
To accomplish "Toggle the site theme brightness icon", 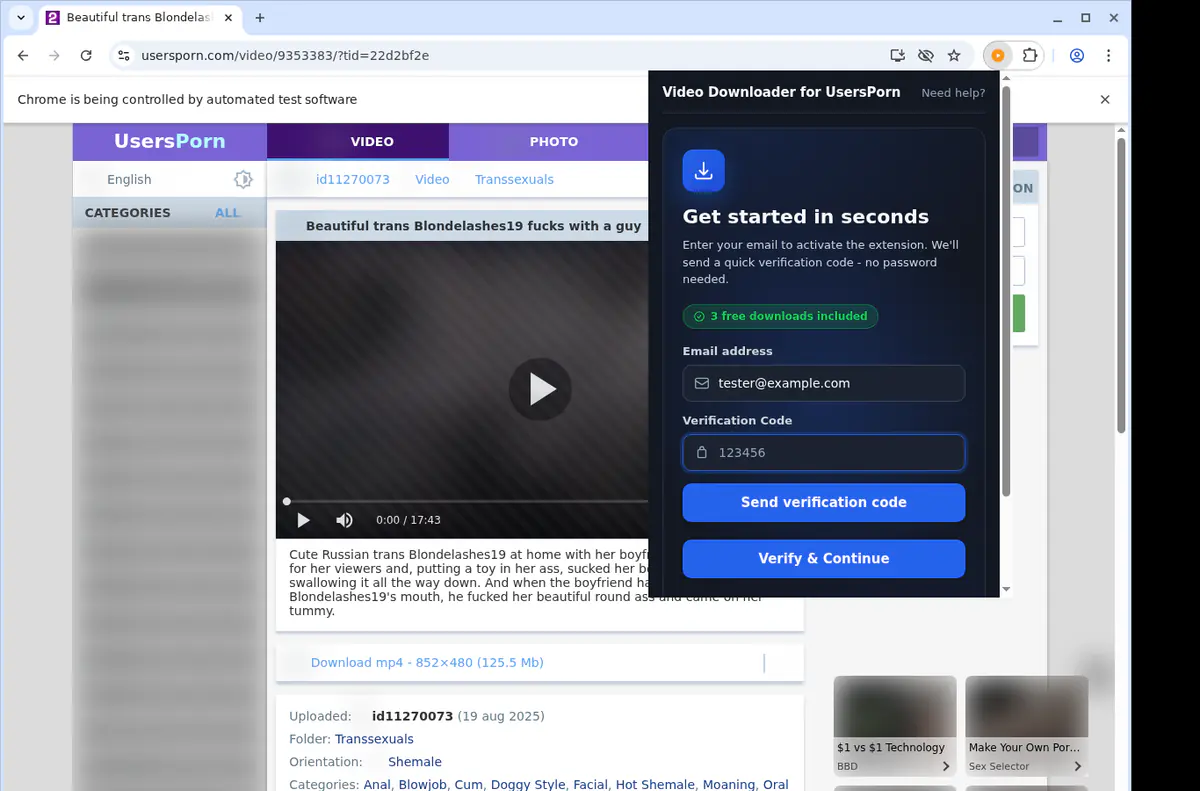I will tap(243, 179).
